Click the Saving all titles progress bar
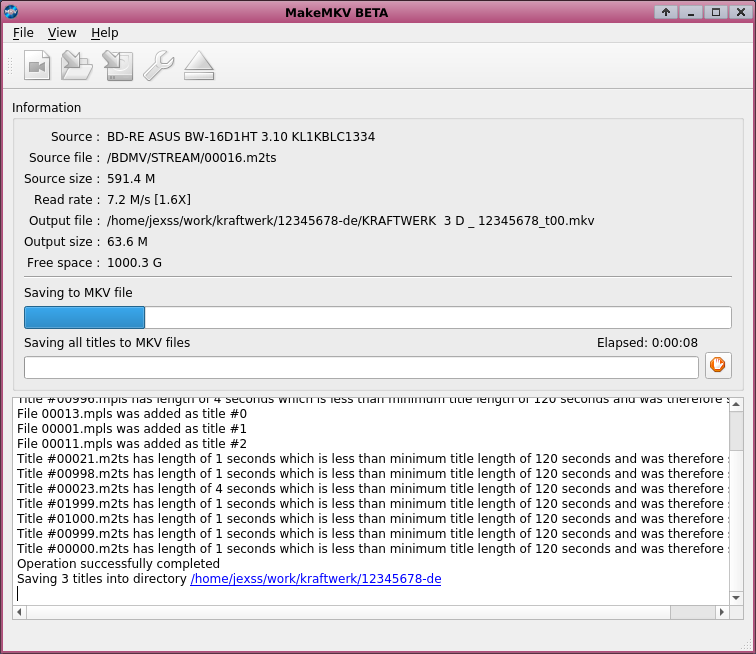This screenshot has width=756, height=654. point(360,368)
